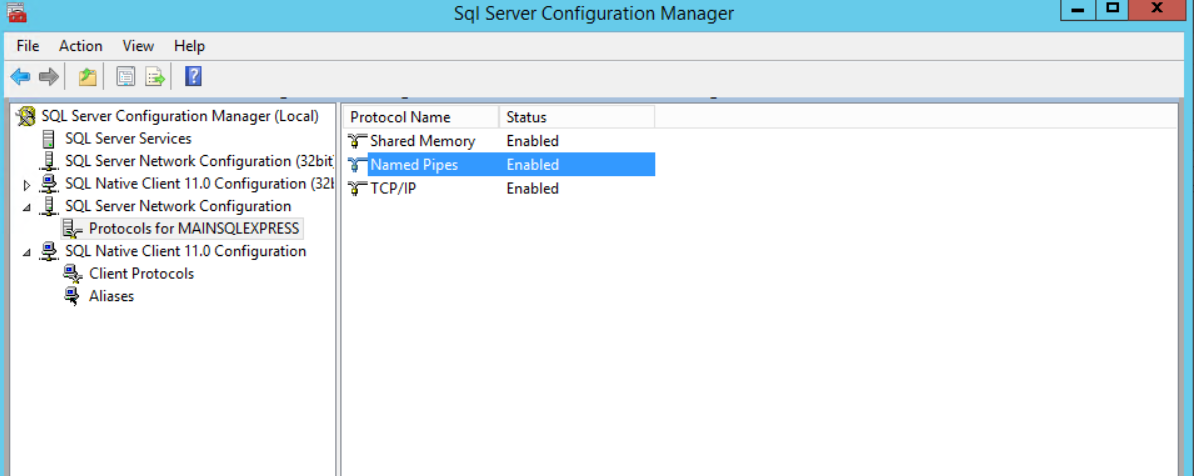Sort by the Status column header

click(x=577, y=117)
